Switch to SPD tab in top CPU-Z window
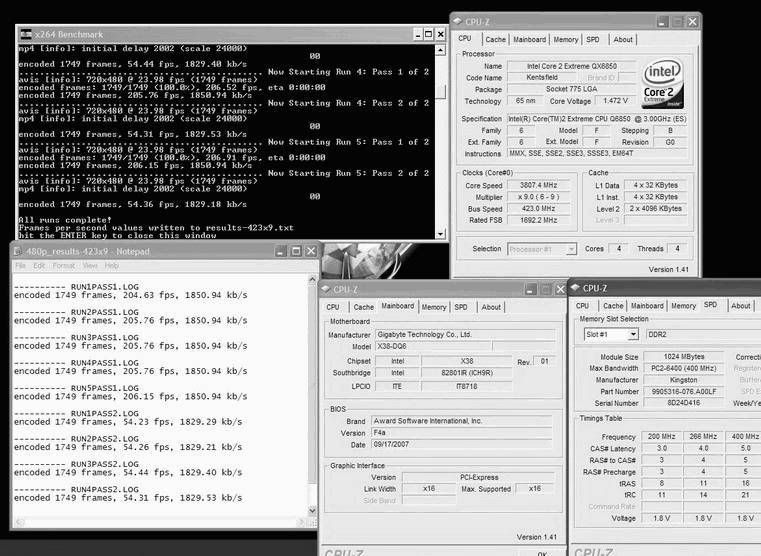 pos(593,39)
